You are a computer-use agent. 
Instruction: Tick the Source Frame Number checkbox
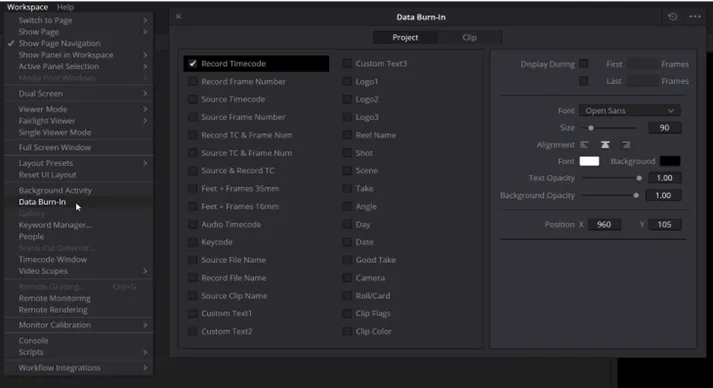coord(192,117)
